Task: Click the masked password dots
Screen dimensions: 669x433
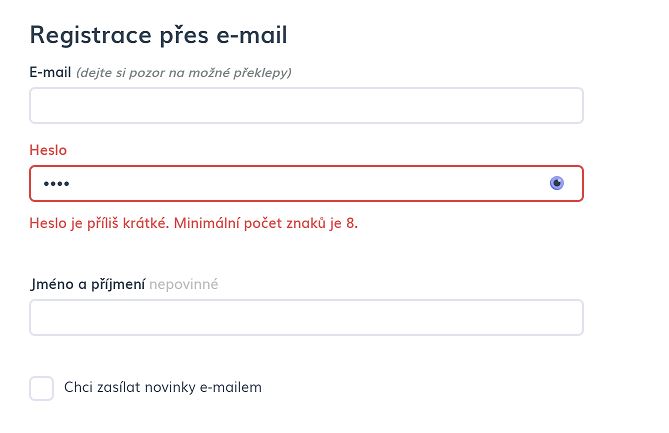Action: pyautogui.click(x=56, y=184)
